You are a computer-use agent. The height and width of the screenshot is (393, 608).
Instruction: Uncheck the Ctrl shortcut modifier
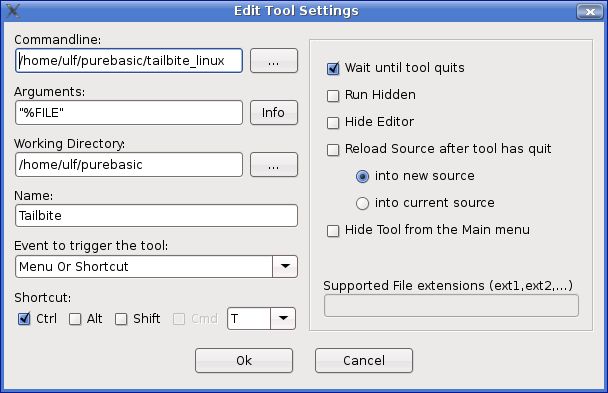24,319
